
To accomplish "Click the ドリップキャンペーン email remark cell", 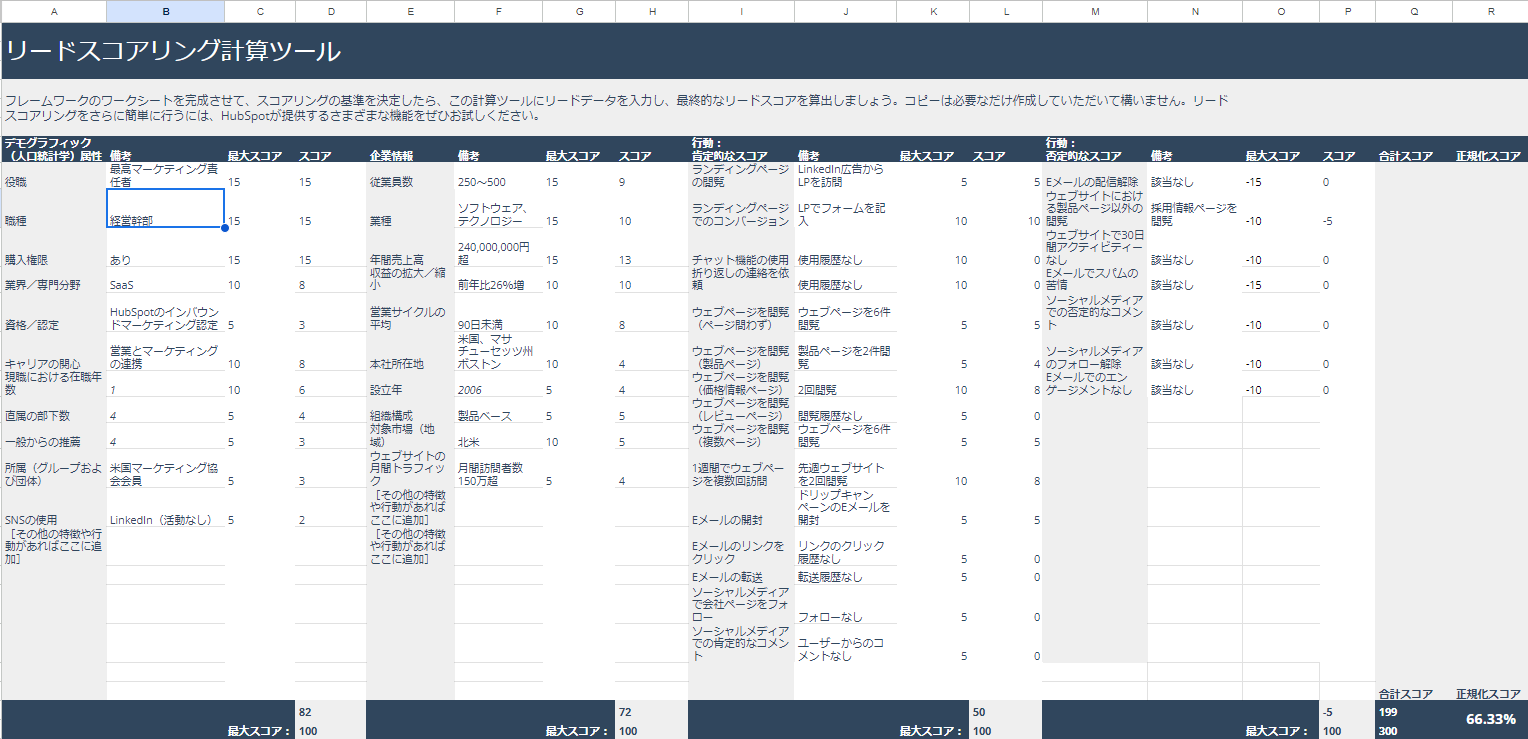I will coord(845,508).
